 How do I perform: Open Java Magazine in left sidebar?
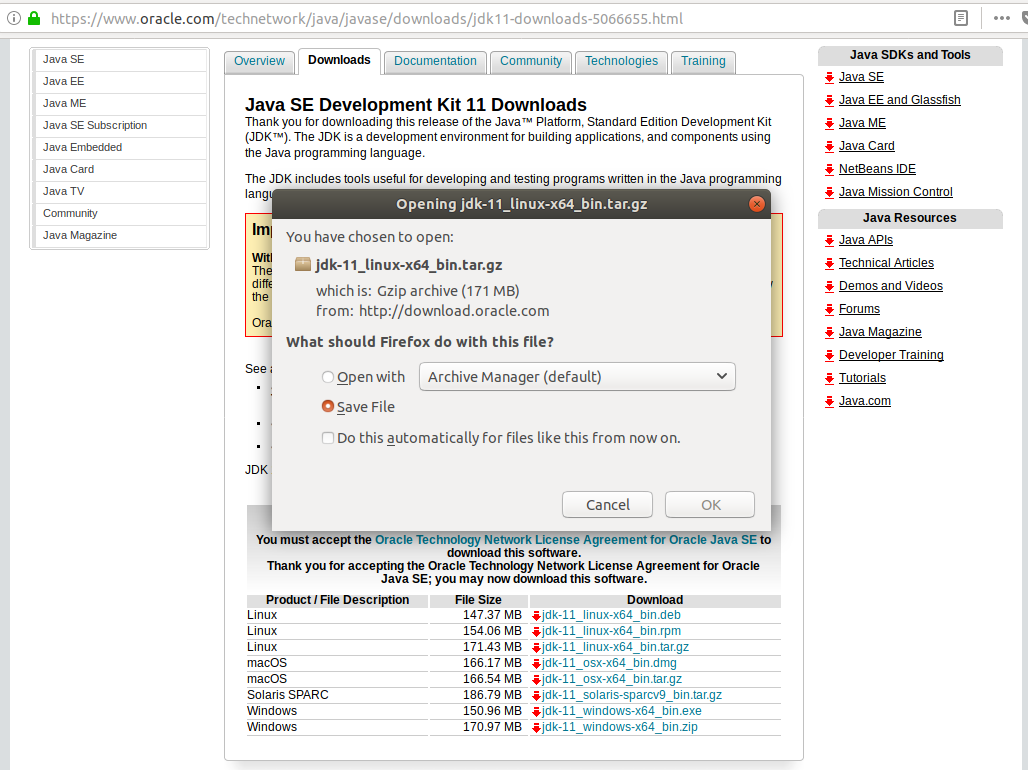[121, 235]
